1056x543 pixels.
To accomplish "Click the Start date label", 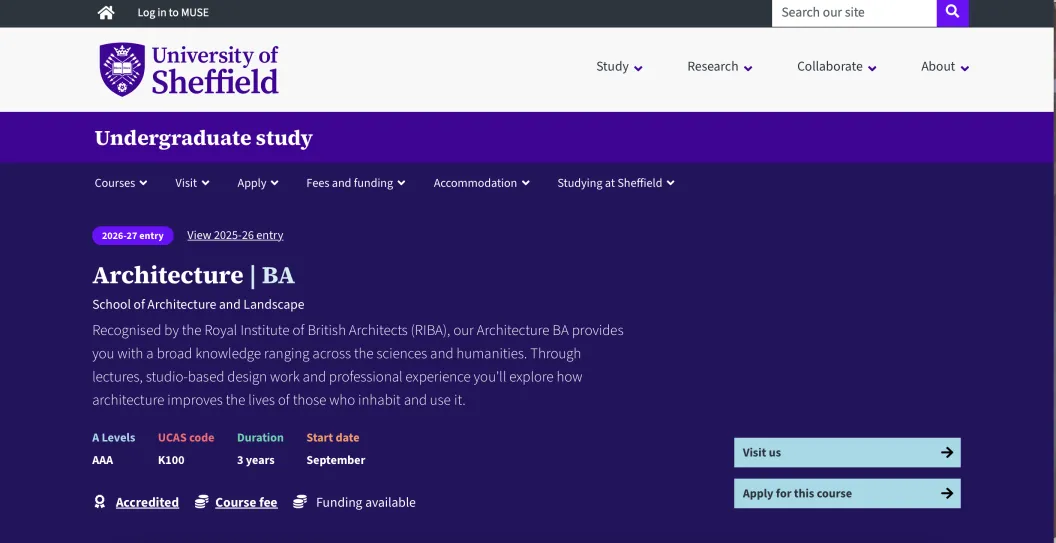I will tap(333, 437).
